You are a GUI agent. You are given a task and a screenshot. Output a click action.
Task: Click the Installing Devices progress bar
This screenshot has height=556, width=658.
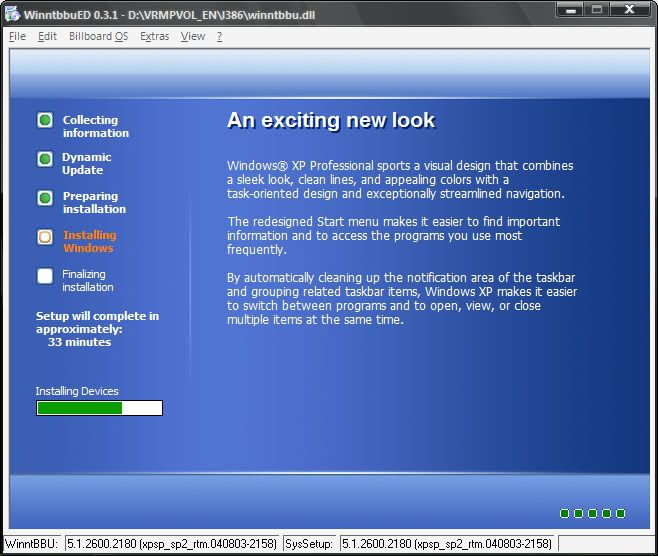coord(99,408)
